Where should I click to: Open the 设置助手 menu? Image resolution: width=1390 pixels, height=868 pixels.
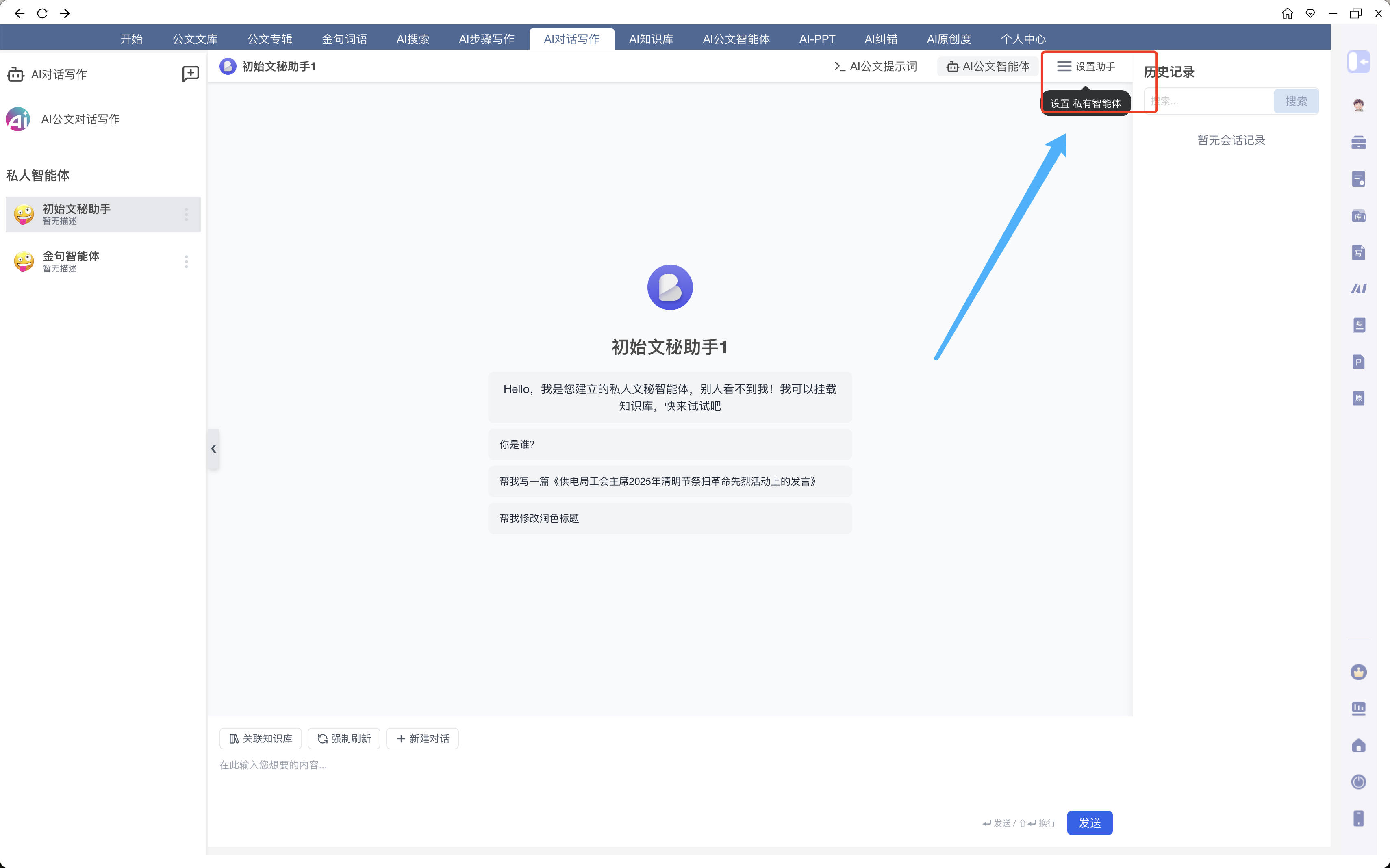pos(1086,67)
